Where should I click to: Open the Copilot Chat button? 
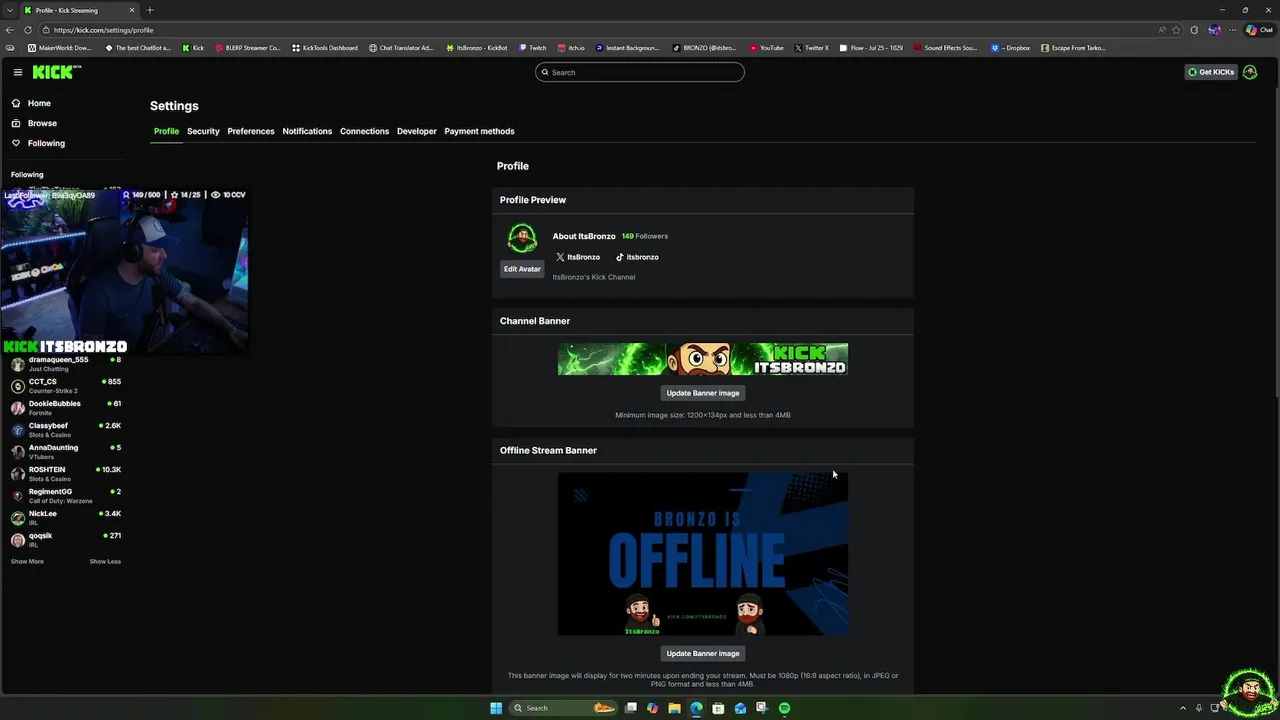(1259, 30)
